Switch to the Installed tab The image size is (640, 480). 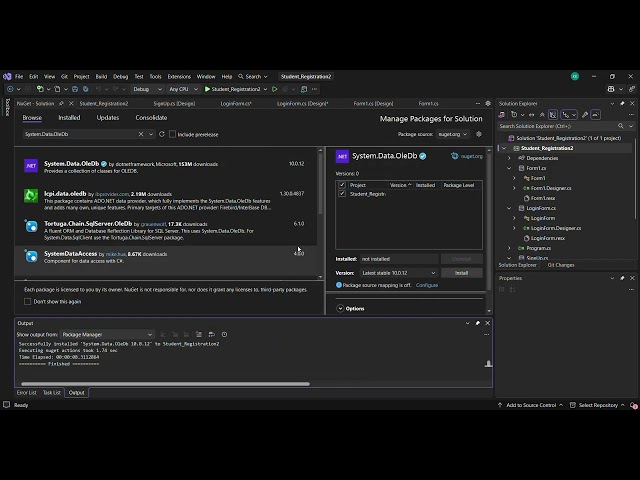(69, 118)
